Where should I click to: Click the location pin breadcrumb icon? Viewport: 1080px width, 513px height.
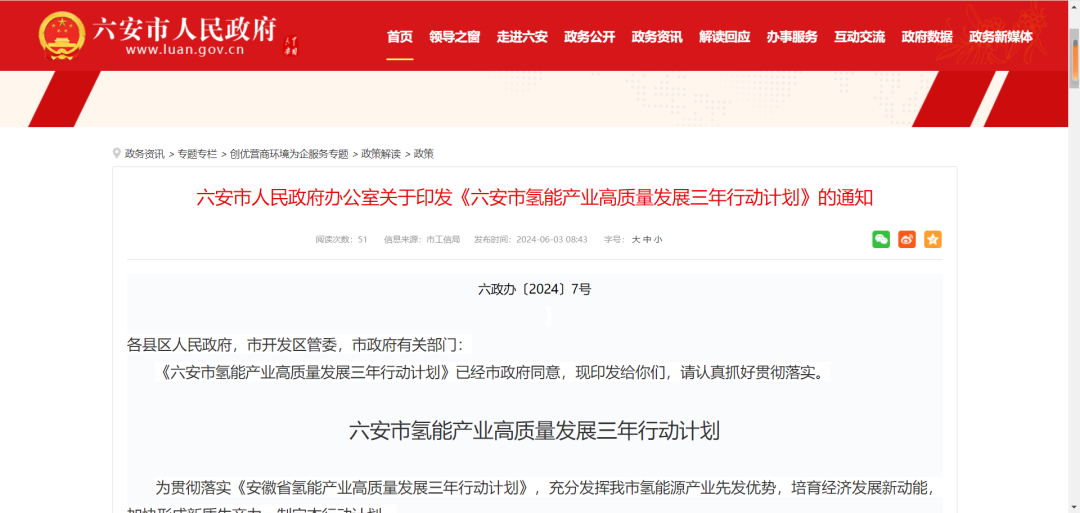point(116,153)
